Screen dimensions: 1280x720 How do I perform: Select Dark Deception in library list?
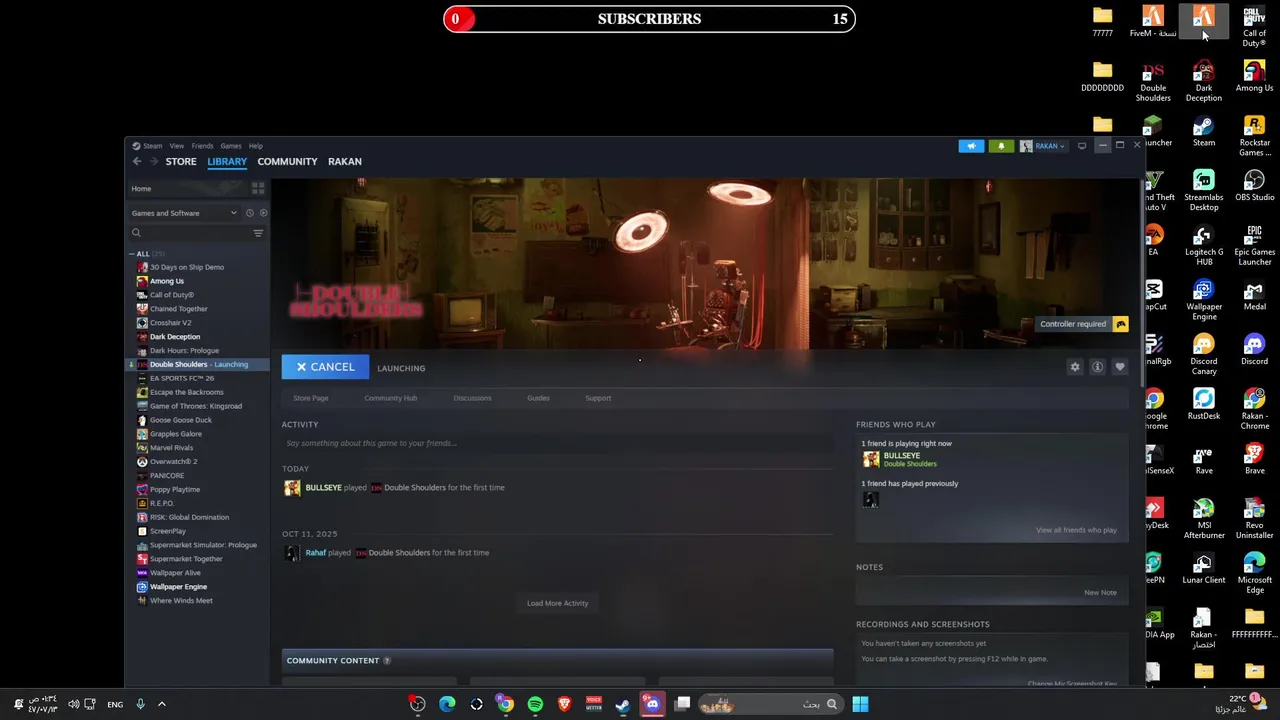click(175, 337)
